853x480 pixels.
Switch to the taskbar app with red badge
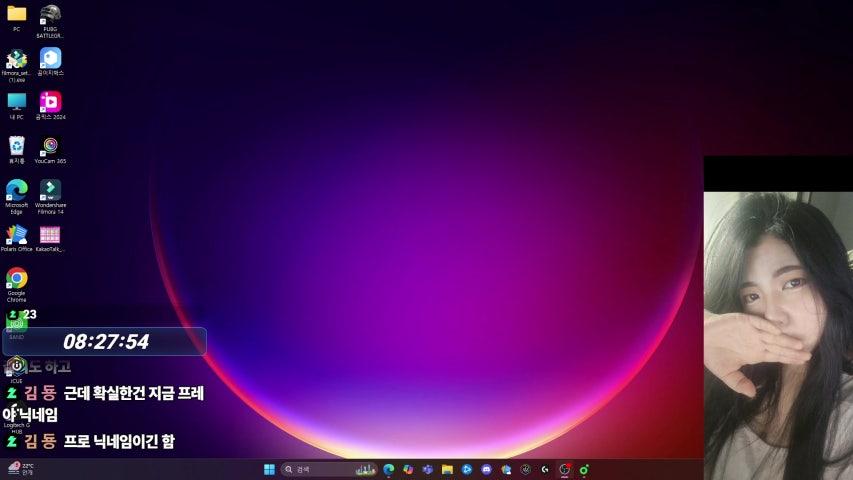tap(565, 469)
